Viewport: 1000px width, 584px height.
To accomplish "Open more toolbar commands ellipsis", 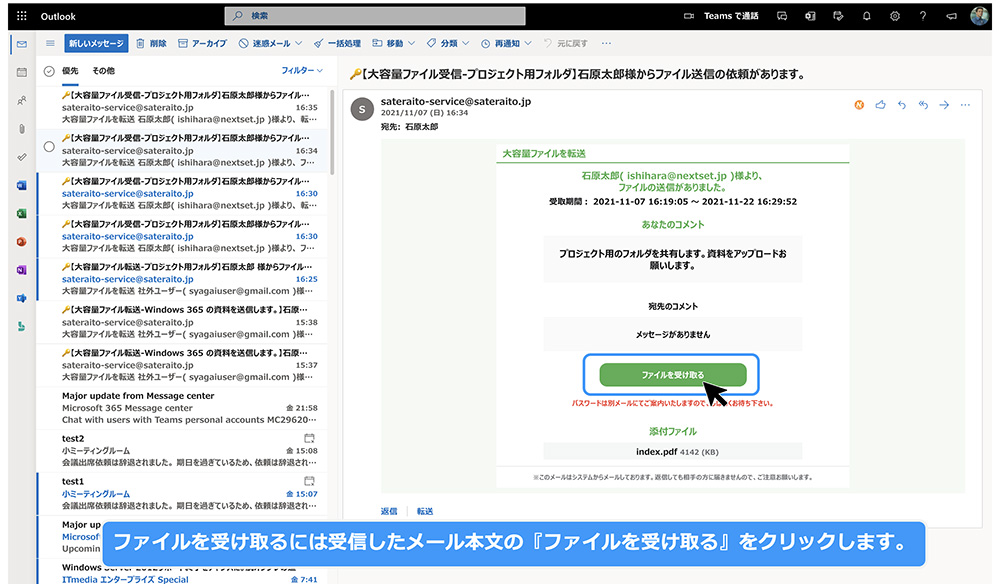I will [x=606, y=43].
